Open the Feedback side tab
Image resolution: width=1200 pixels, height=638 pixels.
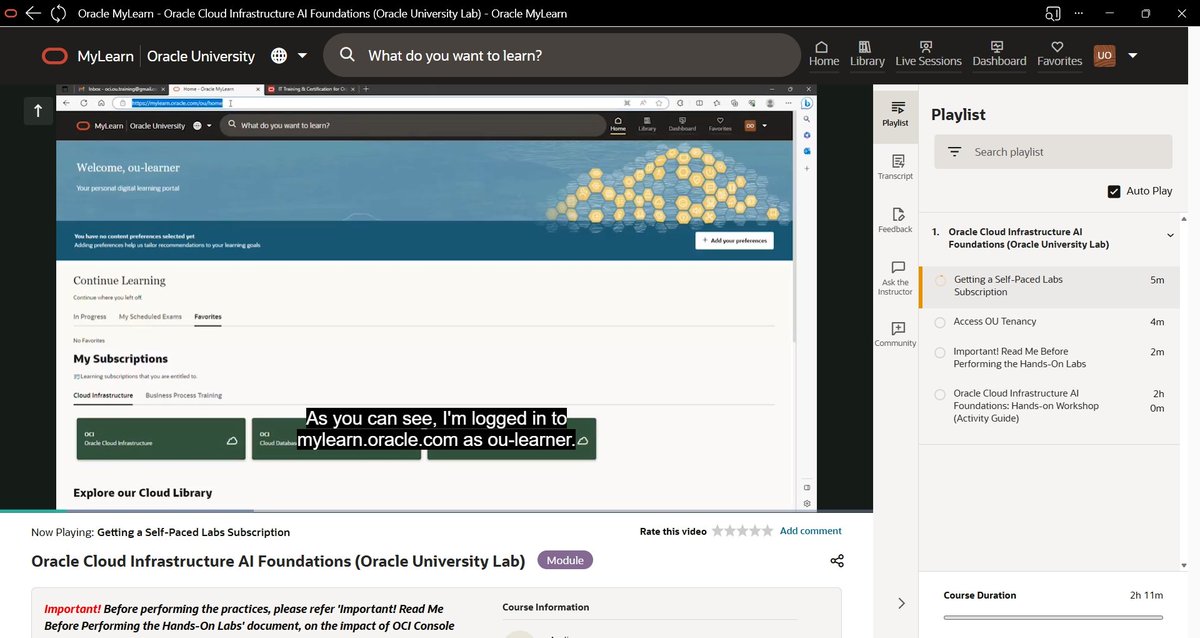[895, 220]
